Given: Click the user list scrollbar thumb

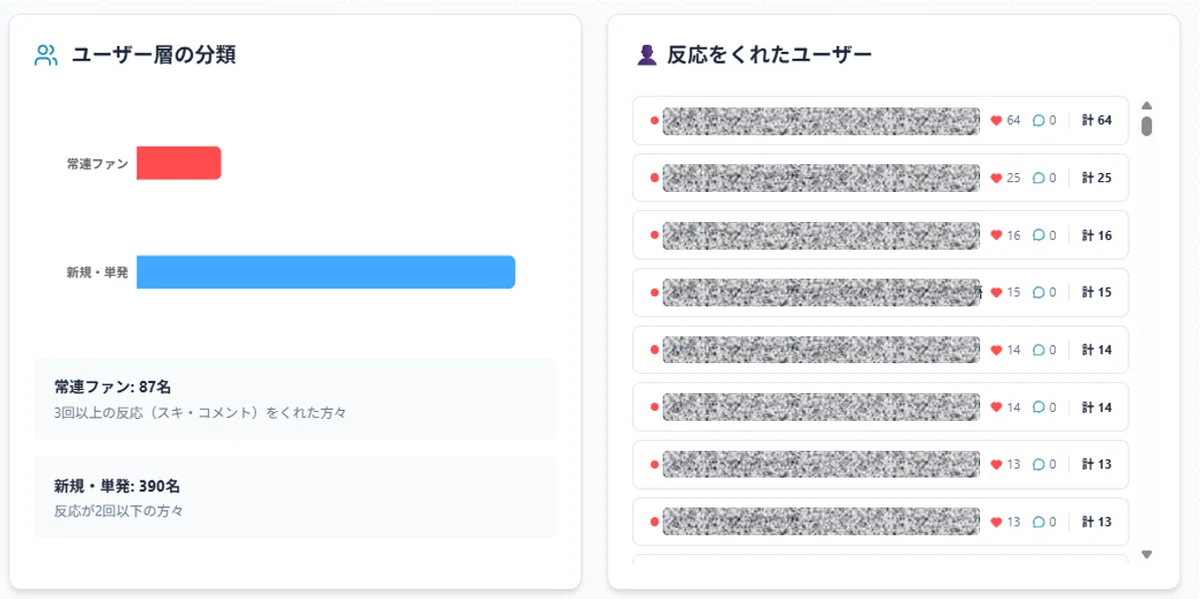Looking at the screenshot, I should (1147, 126).
